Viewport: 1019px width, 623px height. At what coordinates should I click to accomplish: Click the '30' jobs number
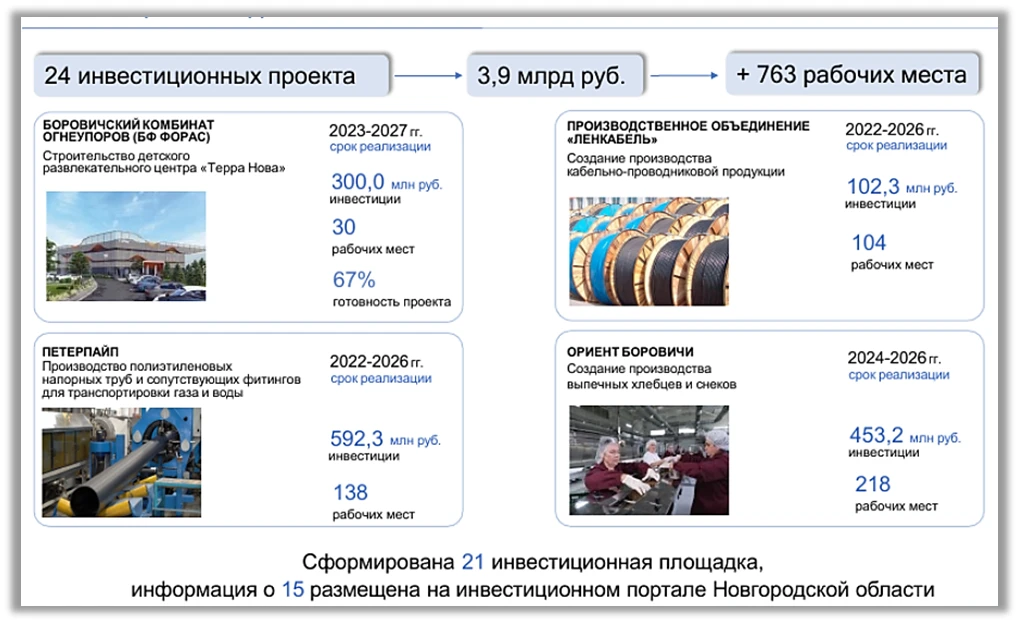point(344,227)
